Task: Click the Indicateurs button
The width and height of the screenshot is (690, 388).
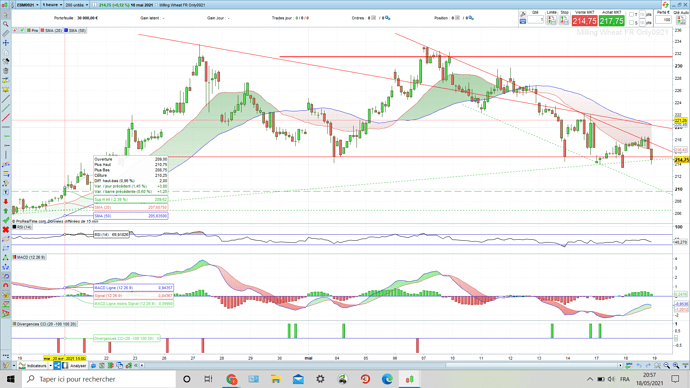Action: point(33,366)
